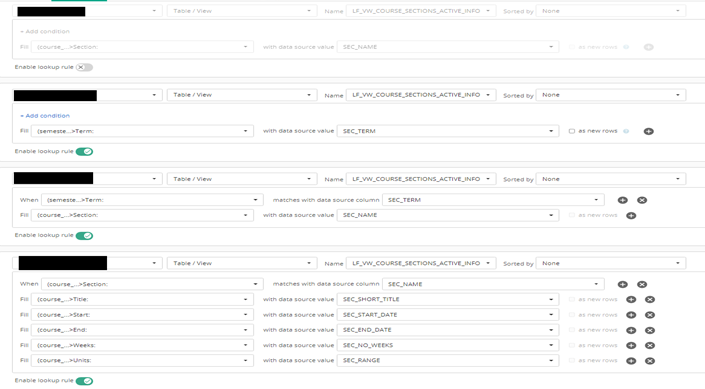The image size is (705, 389).
Task: Open the Fill (semeste...>Term: dropdown
Action: coord(142,131)
